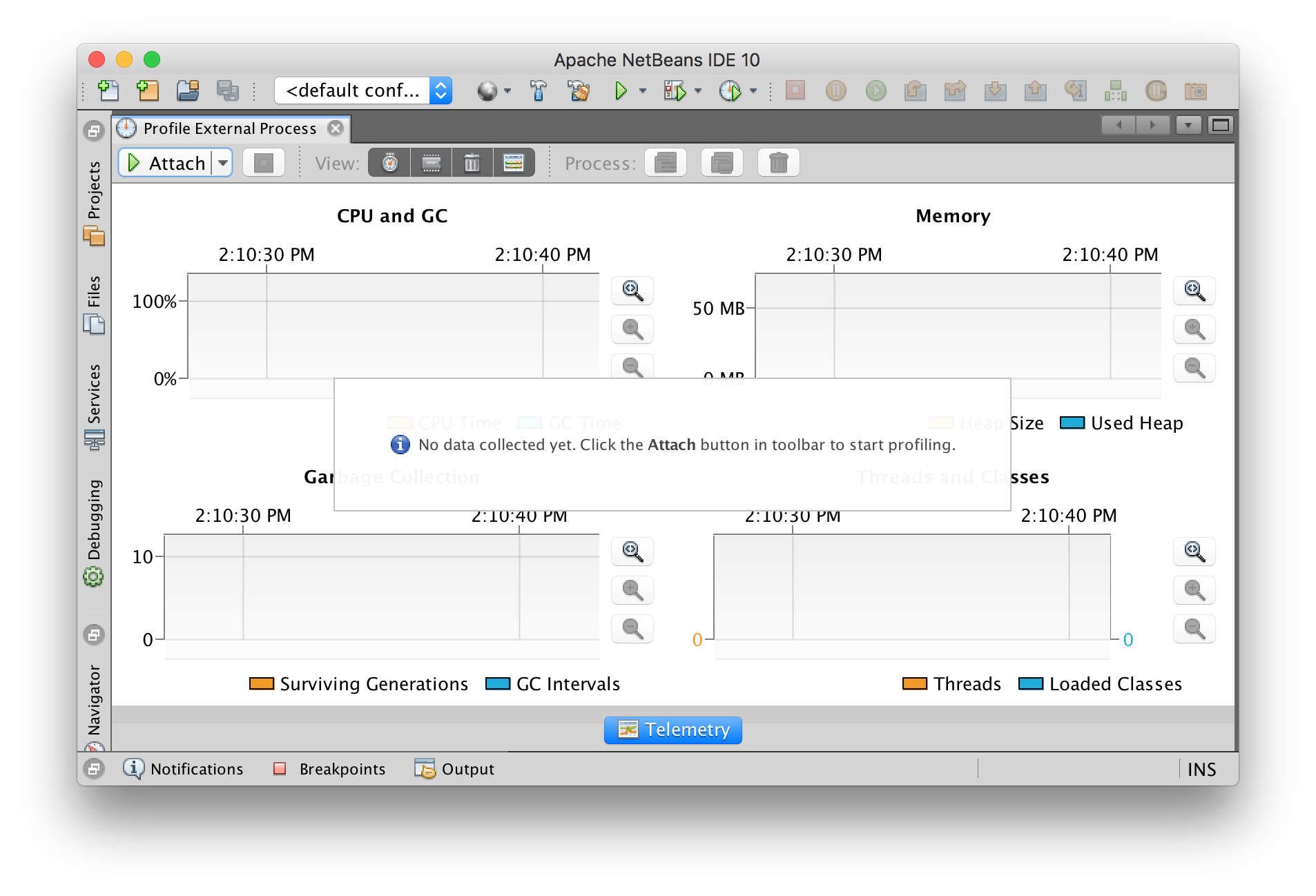Select the Profile External Process tab
Viewport: 1316px width, 896px height.
pyautogui.click(x=229, y=128)
